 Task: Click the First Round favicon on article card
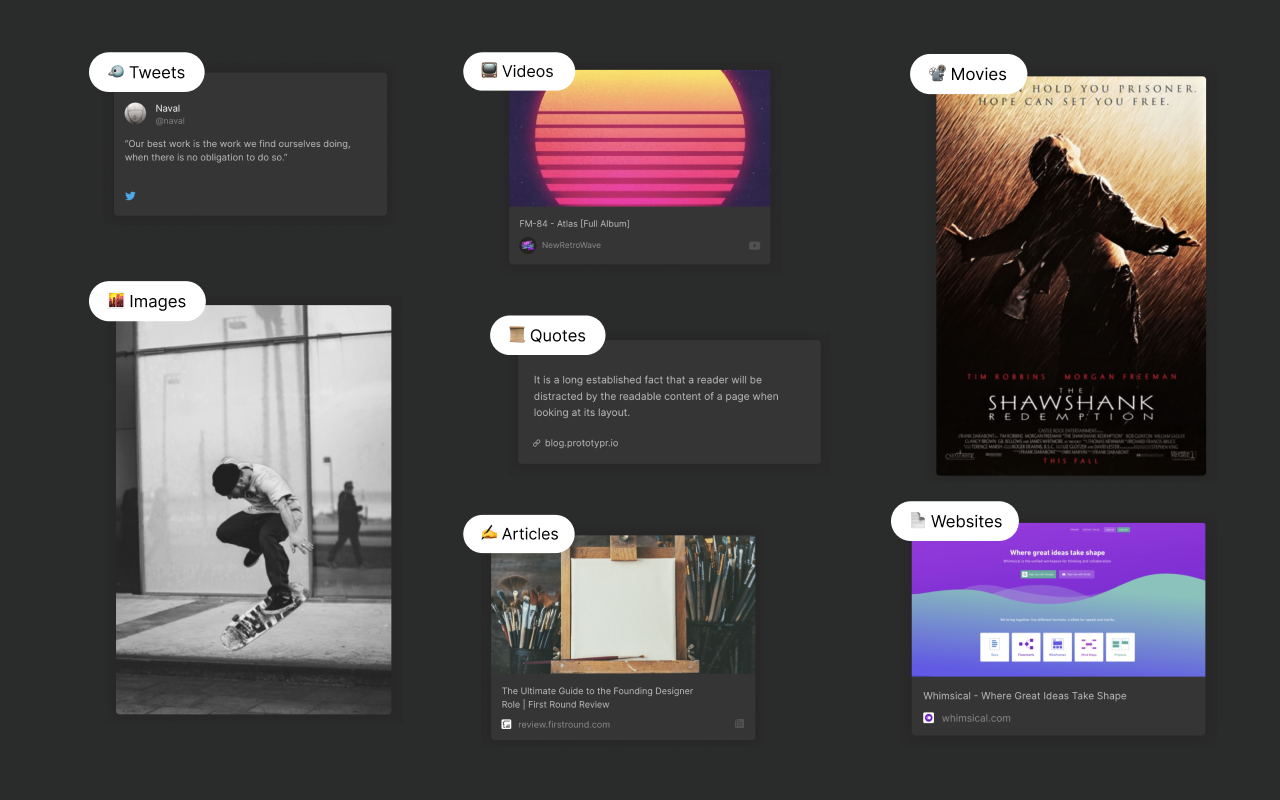pyautogui.click(x=507, y=724)
